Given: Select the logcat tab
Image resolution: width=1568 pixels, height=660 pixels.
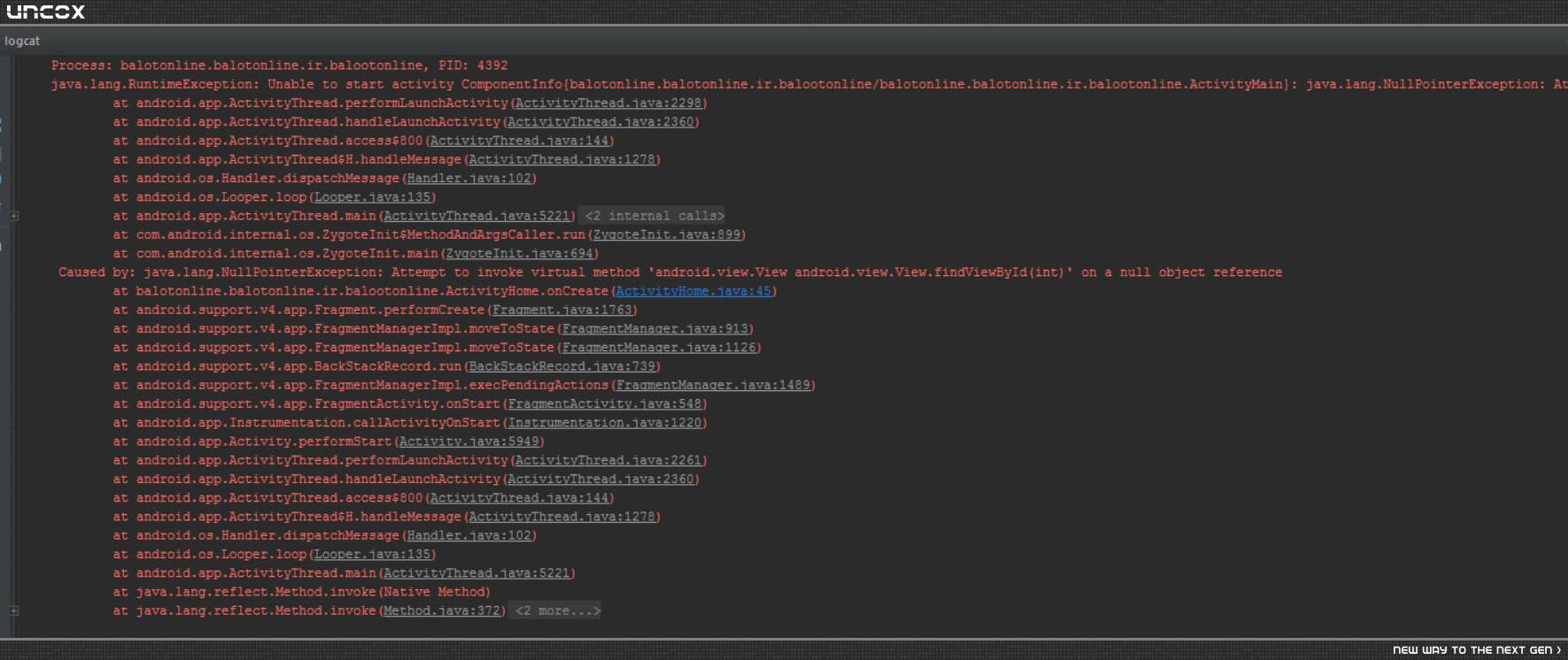Looking at the screenshot, I should tap(22, 41).
